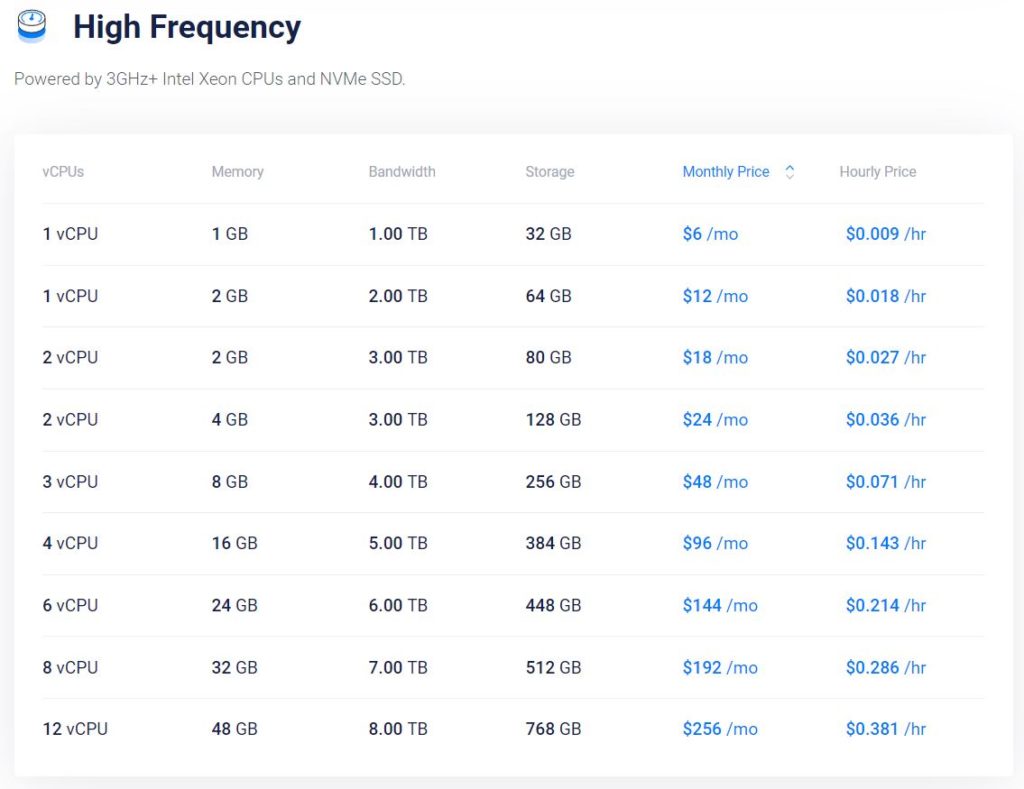The width and height of the screenshot is (1024, 789).
Task: Sort by Monthly Price column header
Action: 726,172
